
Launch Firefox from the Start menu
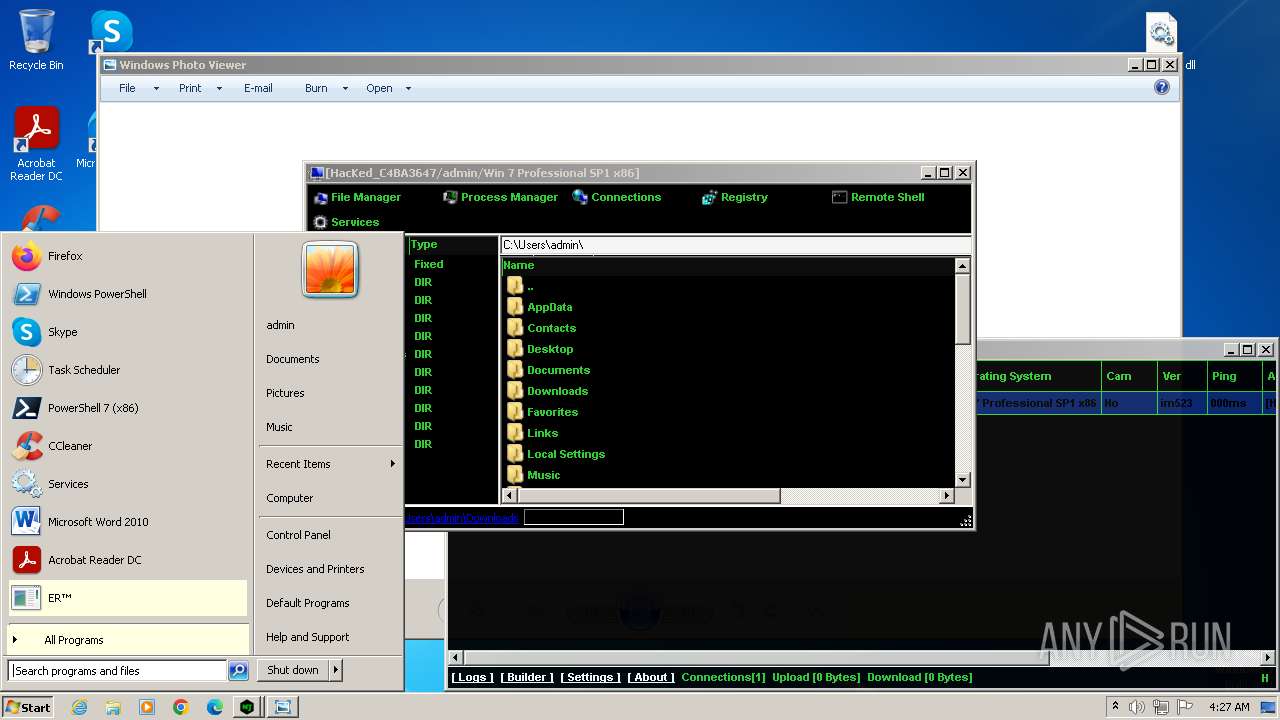click(128, 256)
